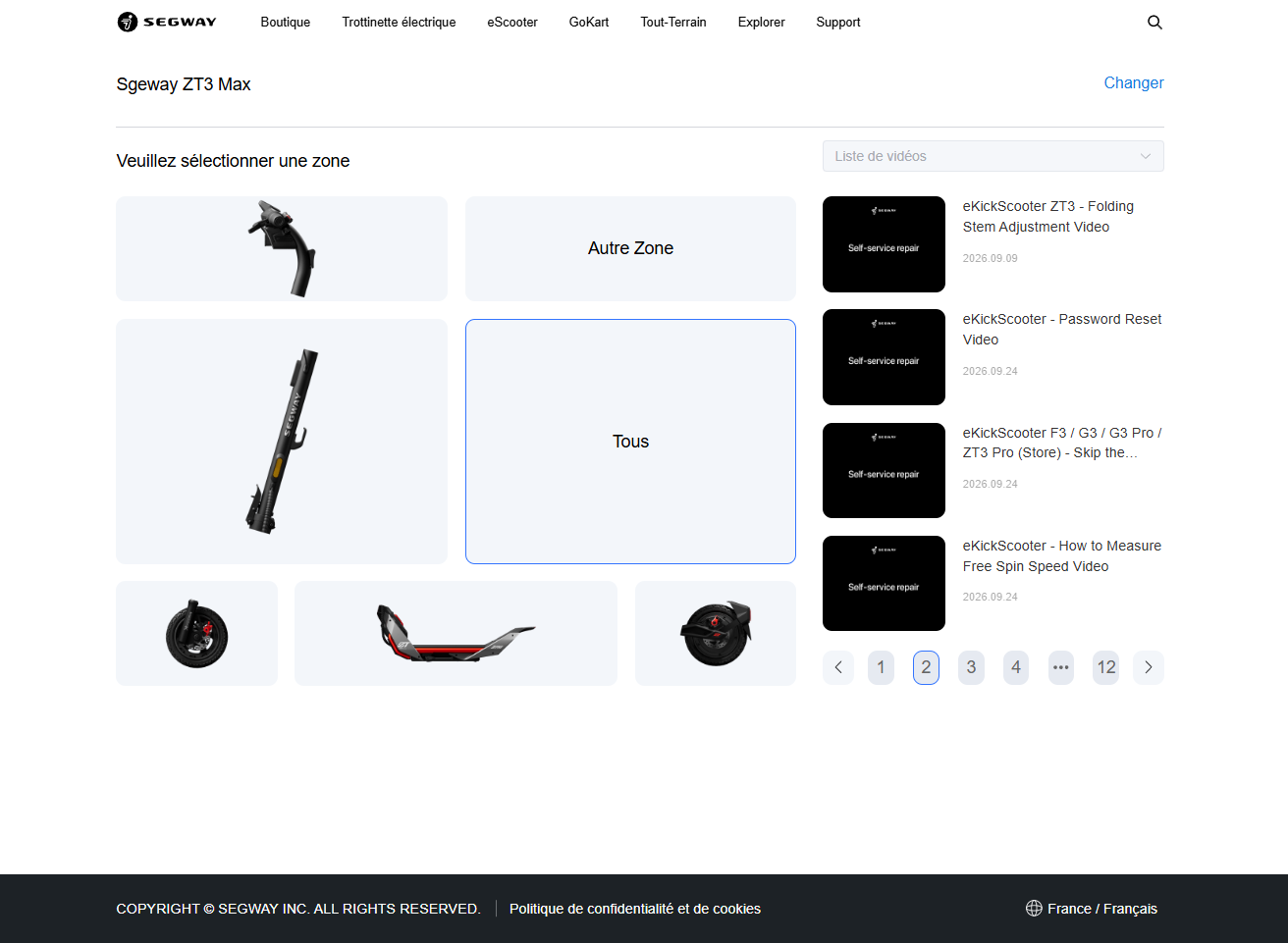Image resolution: width=1288 pixels, height=943 pixels.
Task: Select the Tous zone card
Action: pyautogui.click(x=630, y=442)
